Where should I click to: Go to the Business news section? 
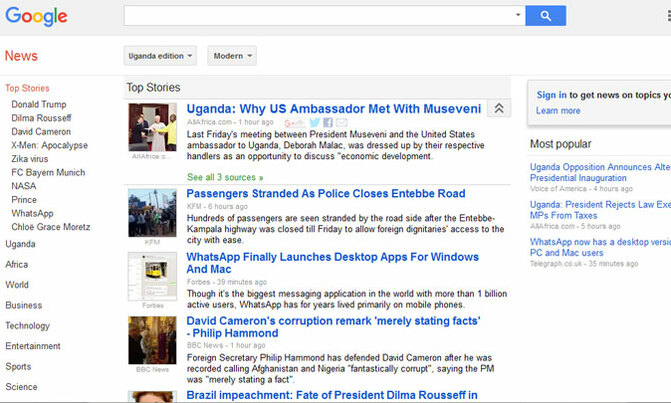pos(24,305)
